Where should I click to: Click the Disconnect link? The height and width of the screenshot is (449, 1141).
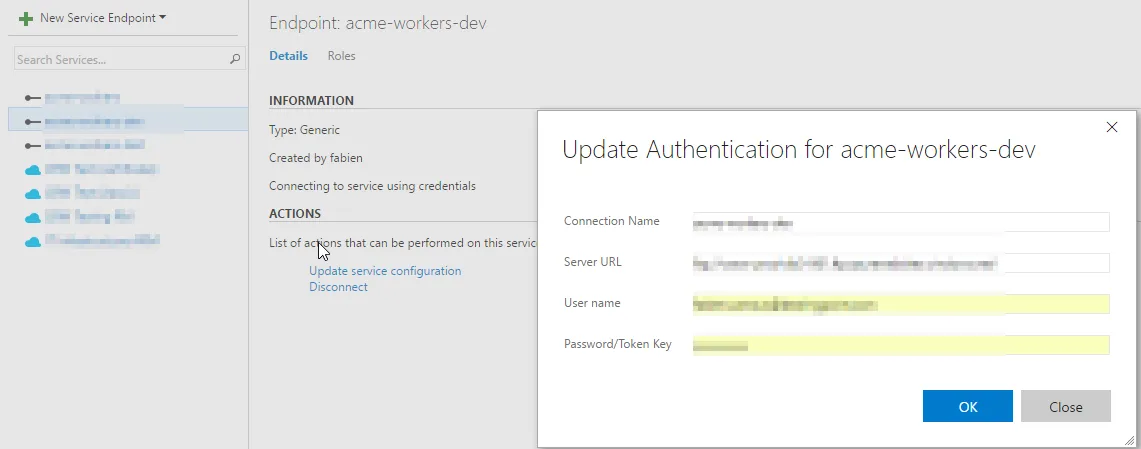point(338,287)
